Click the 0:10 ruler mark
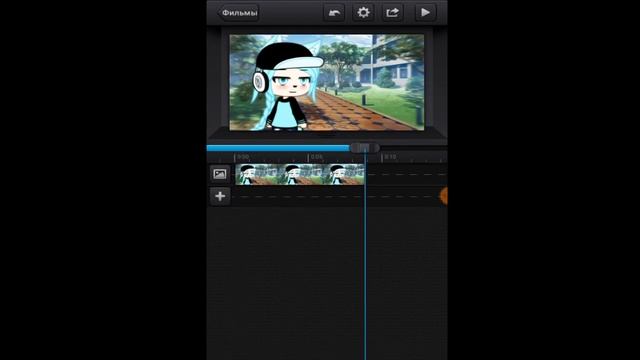The image size is (640, 360). pos(390,157)
